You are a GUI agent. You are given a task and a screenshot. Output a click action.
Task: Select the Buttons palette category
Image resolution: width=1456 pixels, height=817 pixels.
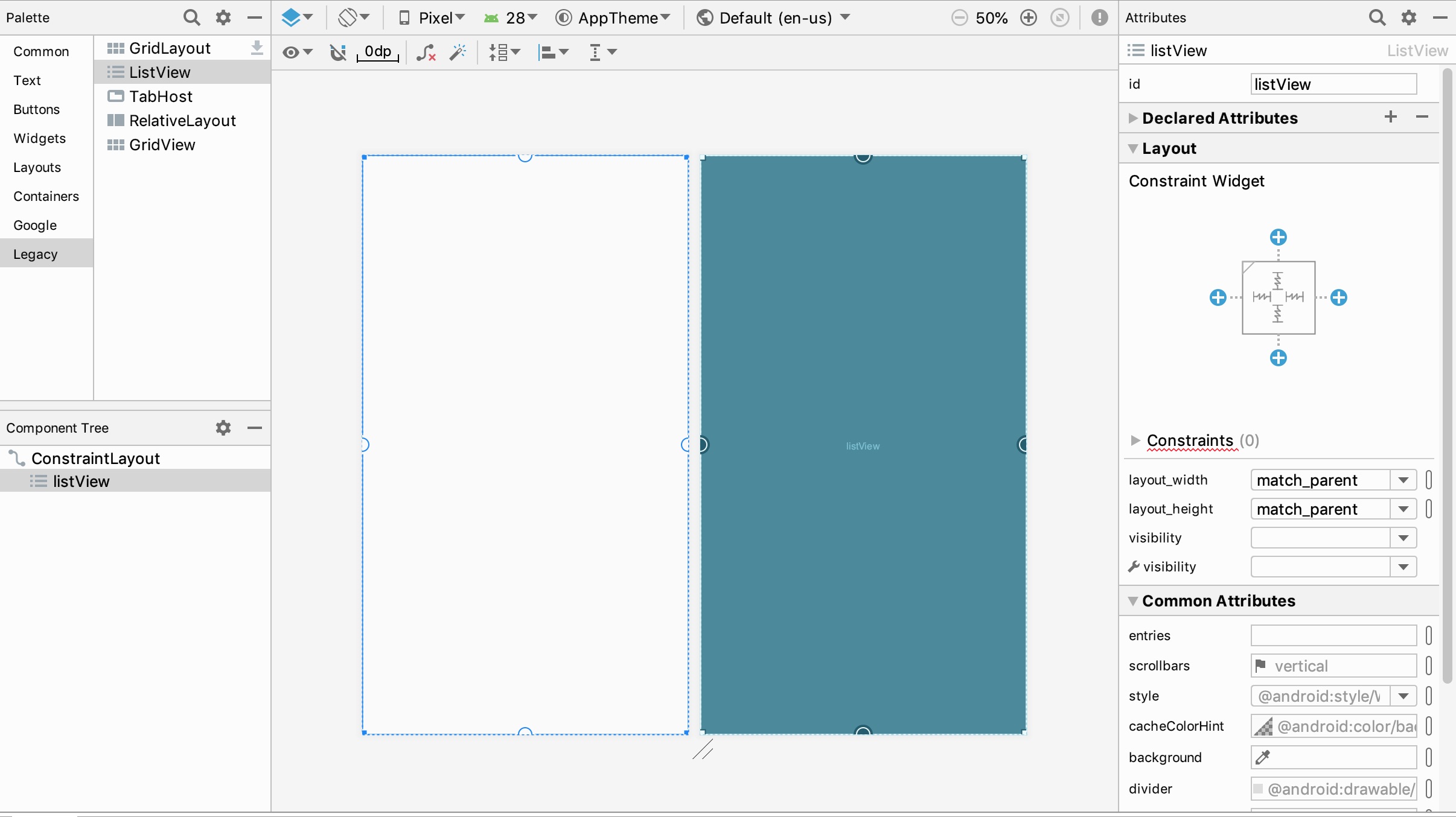(x=36, y=109)
